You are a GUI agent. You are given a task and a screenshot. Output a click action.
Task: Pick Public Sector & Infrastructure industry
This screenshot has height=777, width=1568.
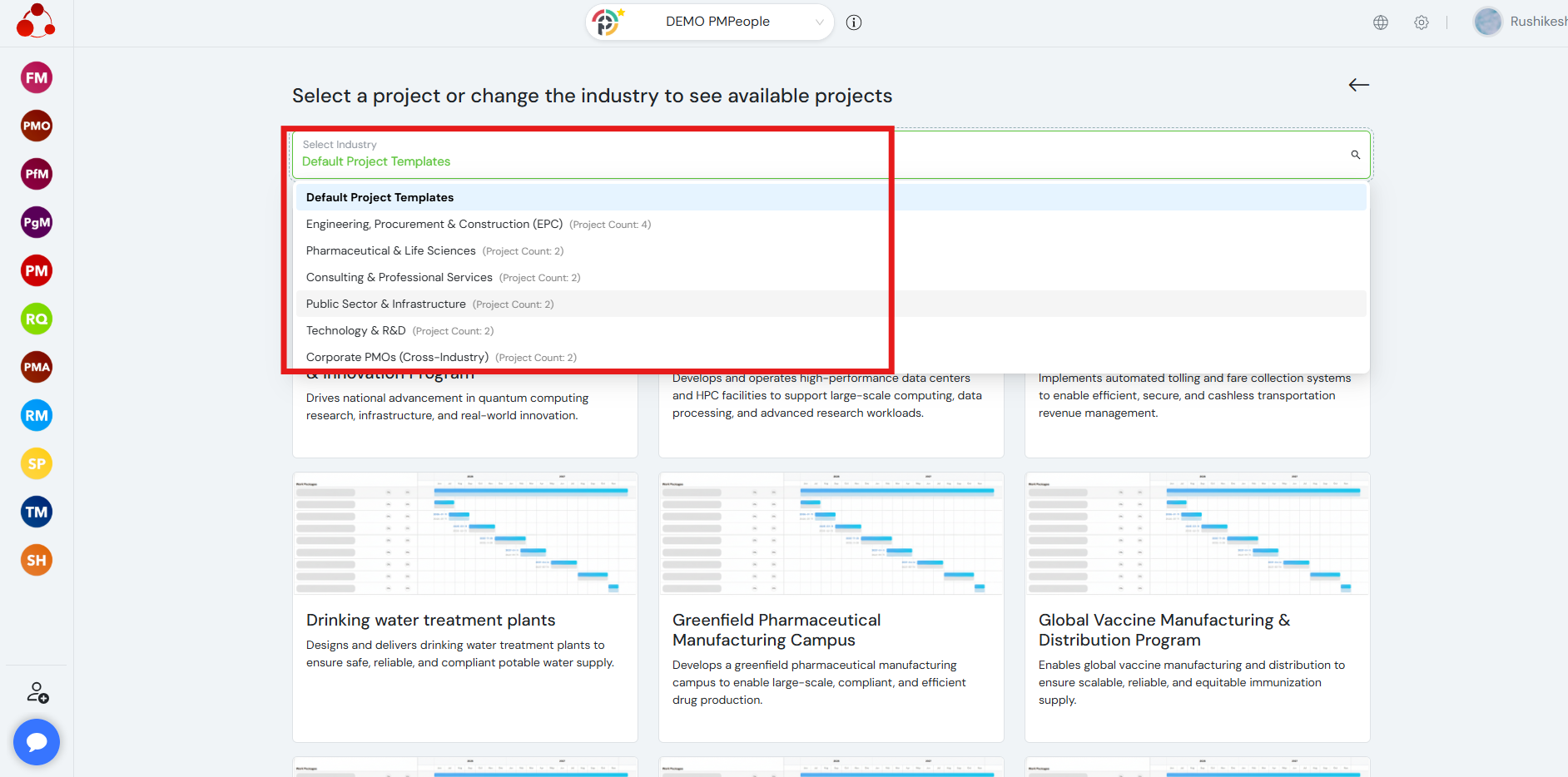tap(386, 304)
